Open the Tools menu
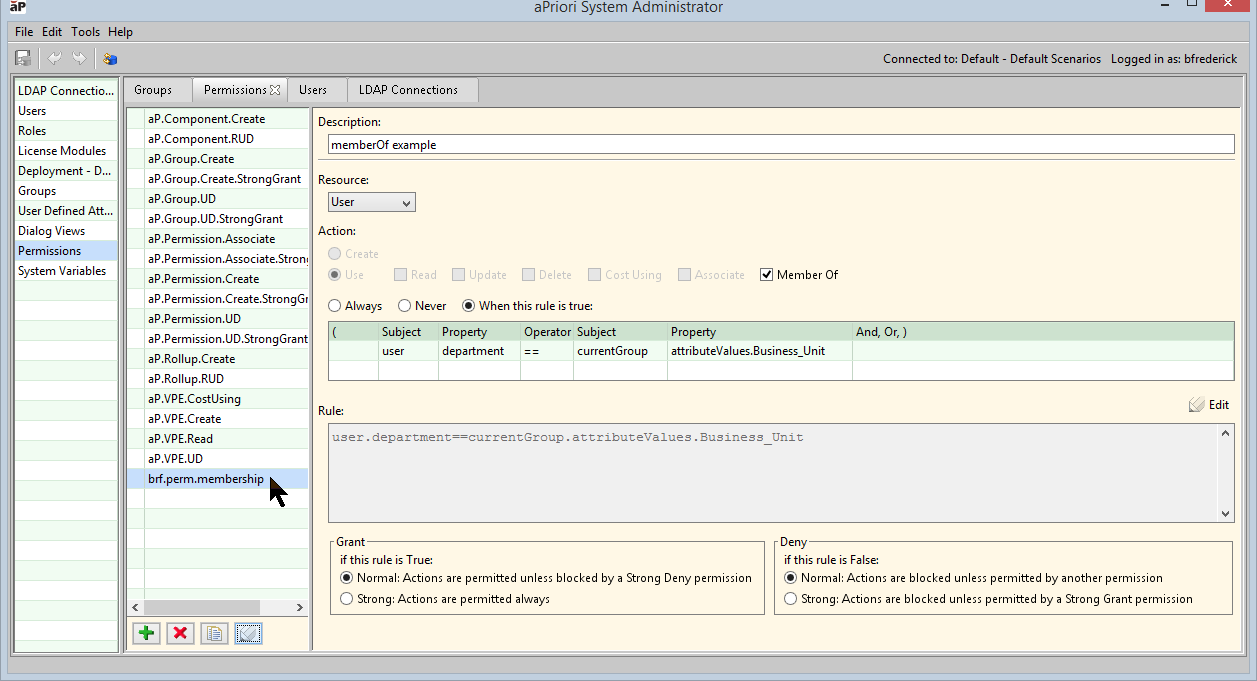This screenshot has height=681, width=1257. (x=85, y=32)
